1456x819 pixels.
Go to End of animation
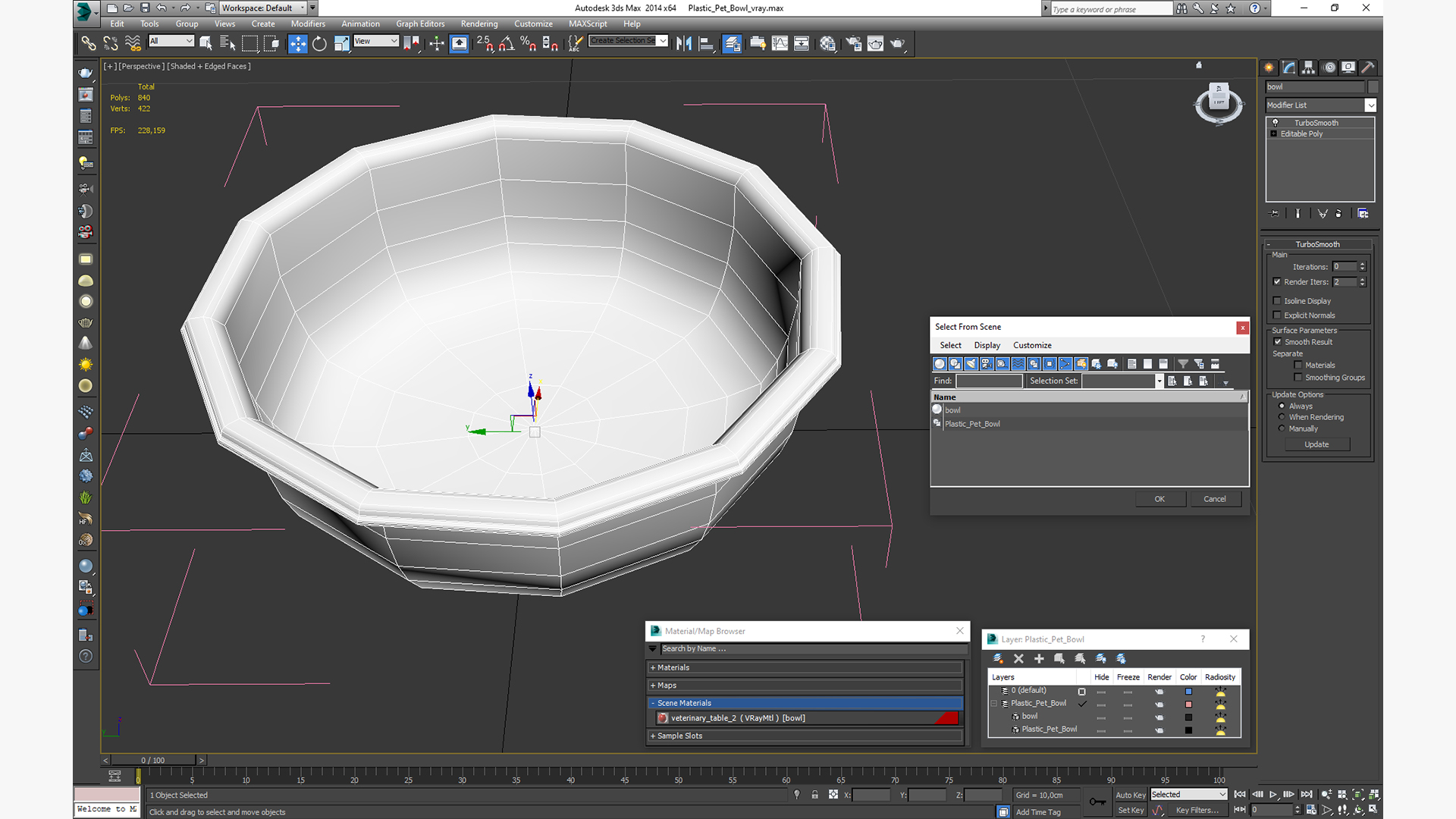(x=1306, y=795)
